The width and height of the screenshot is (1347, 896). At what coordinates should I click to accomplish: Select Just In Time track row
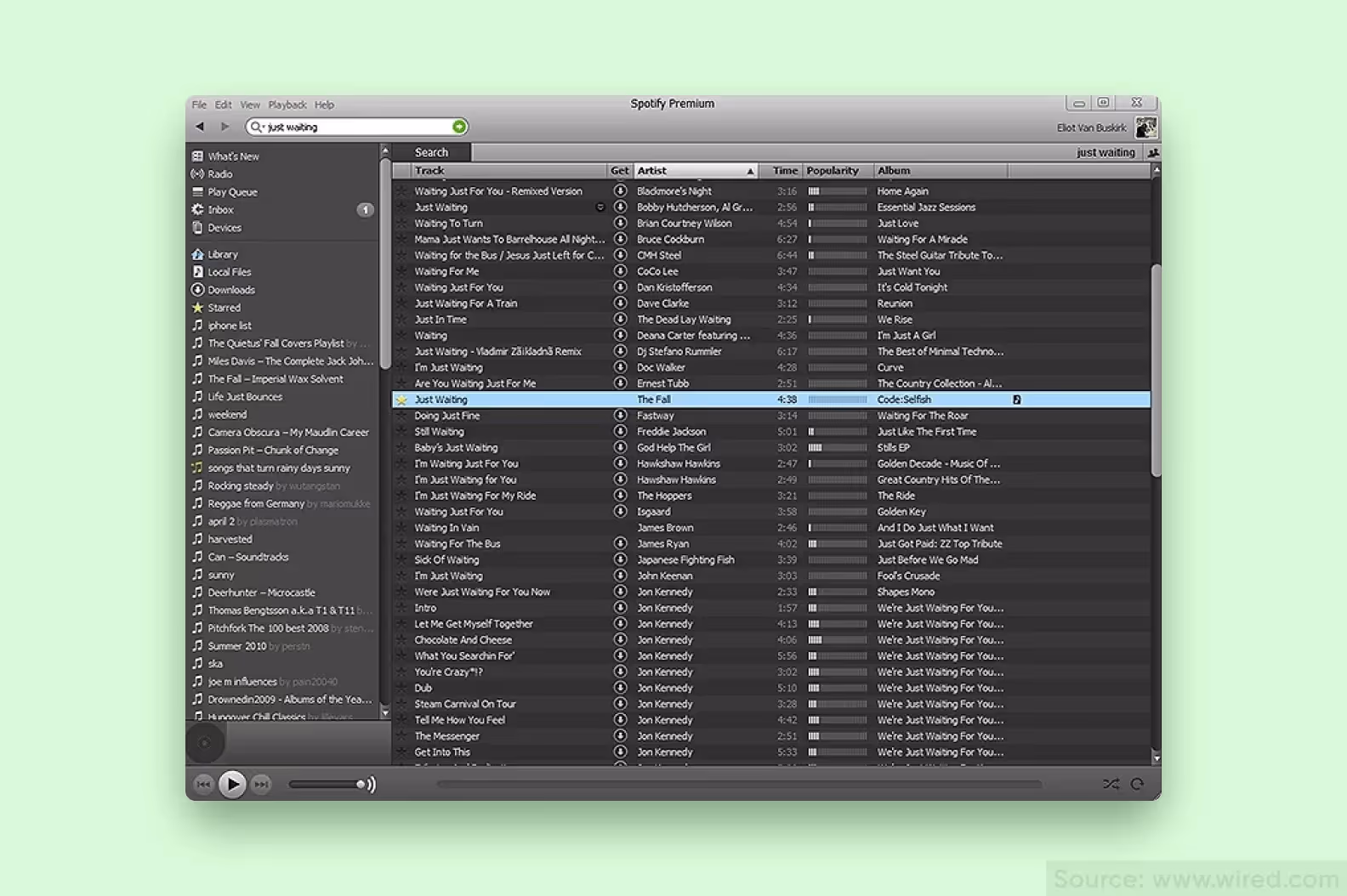[770, 320]
